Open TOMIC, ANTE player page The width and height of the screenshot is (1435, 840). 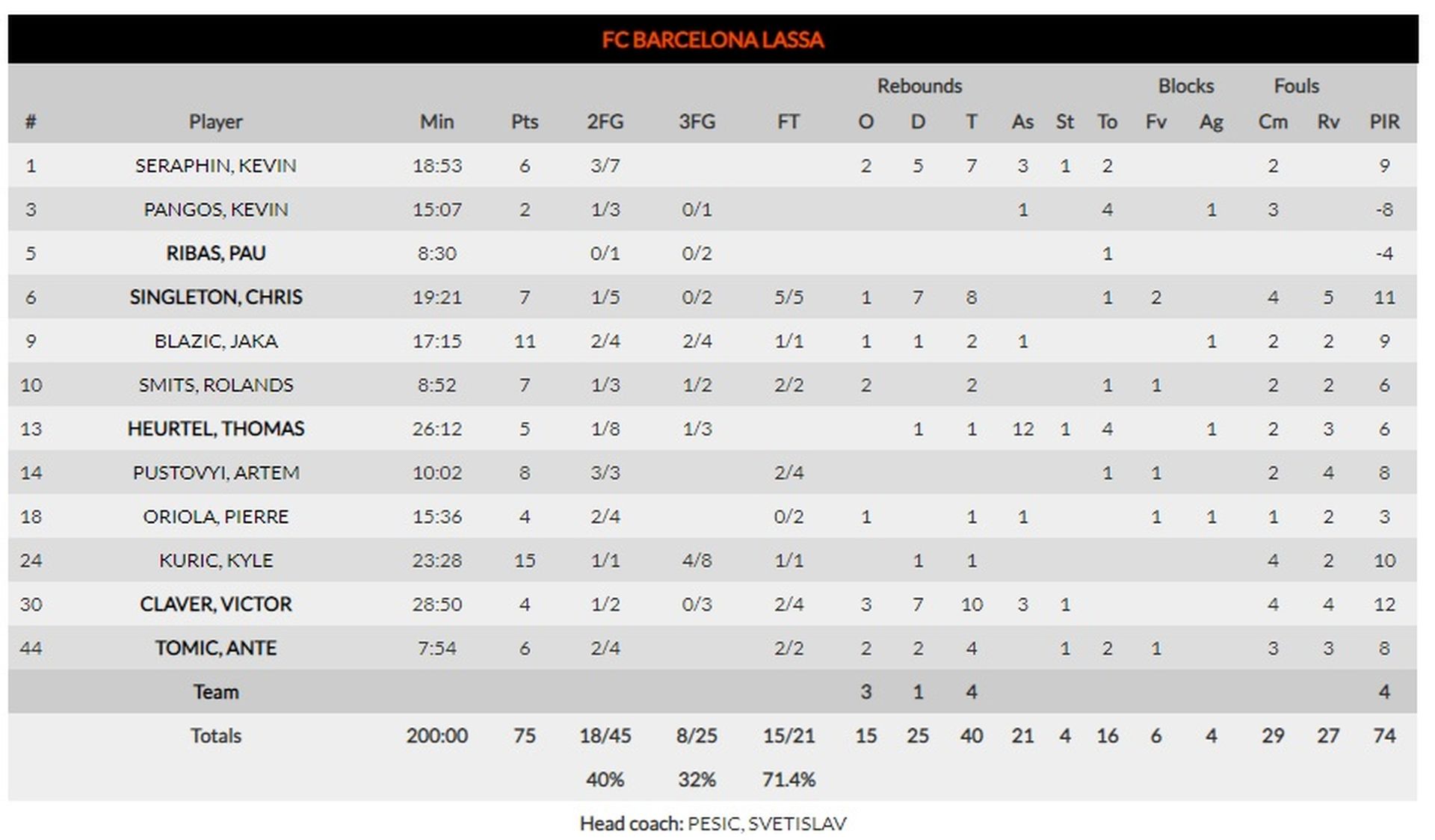coord(215,648)
